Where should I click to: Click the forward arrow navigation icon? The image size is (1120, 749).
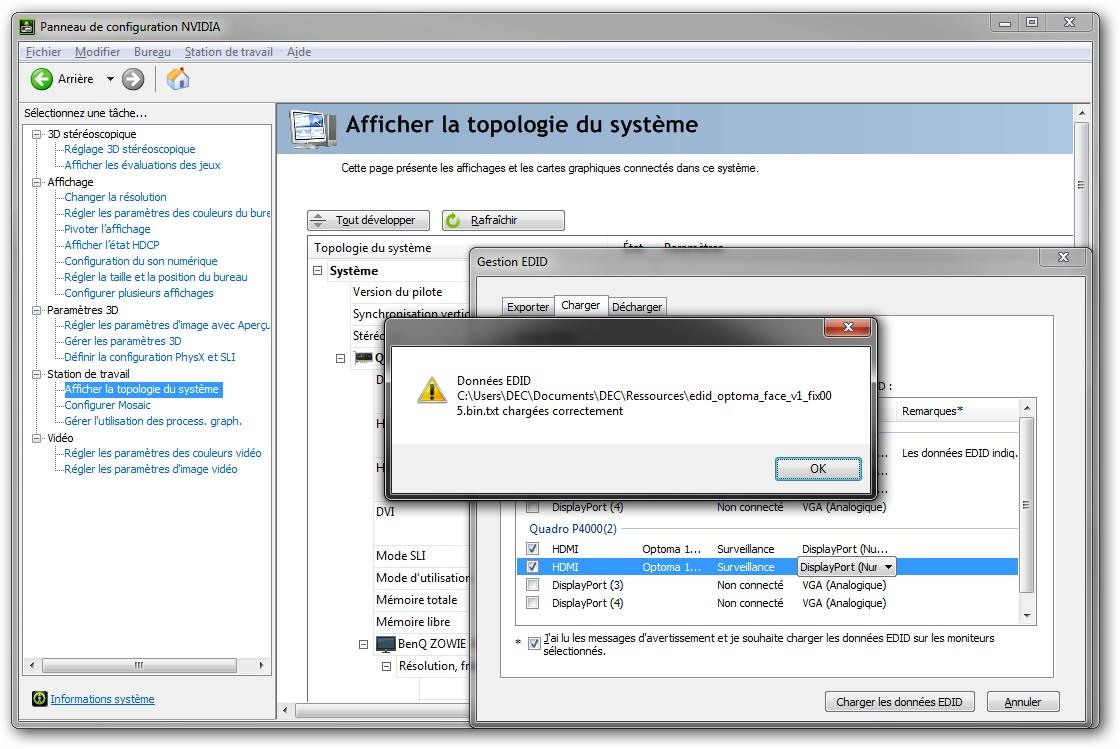point(133,79)
